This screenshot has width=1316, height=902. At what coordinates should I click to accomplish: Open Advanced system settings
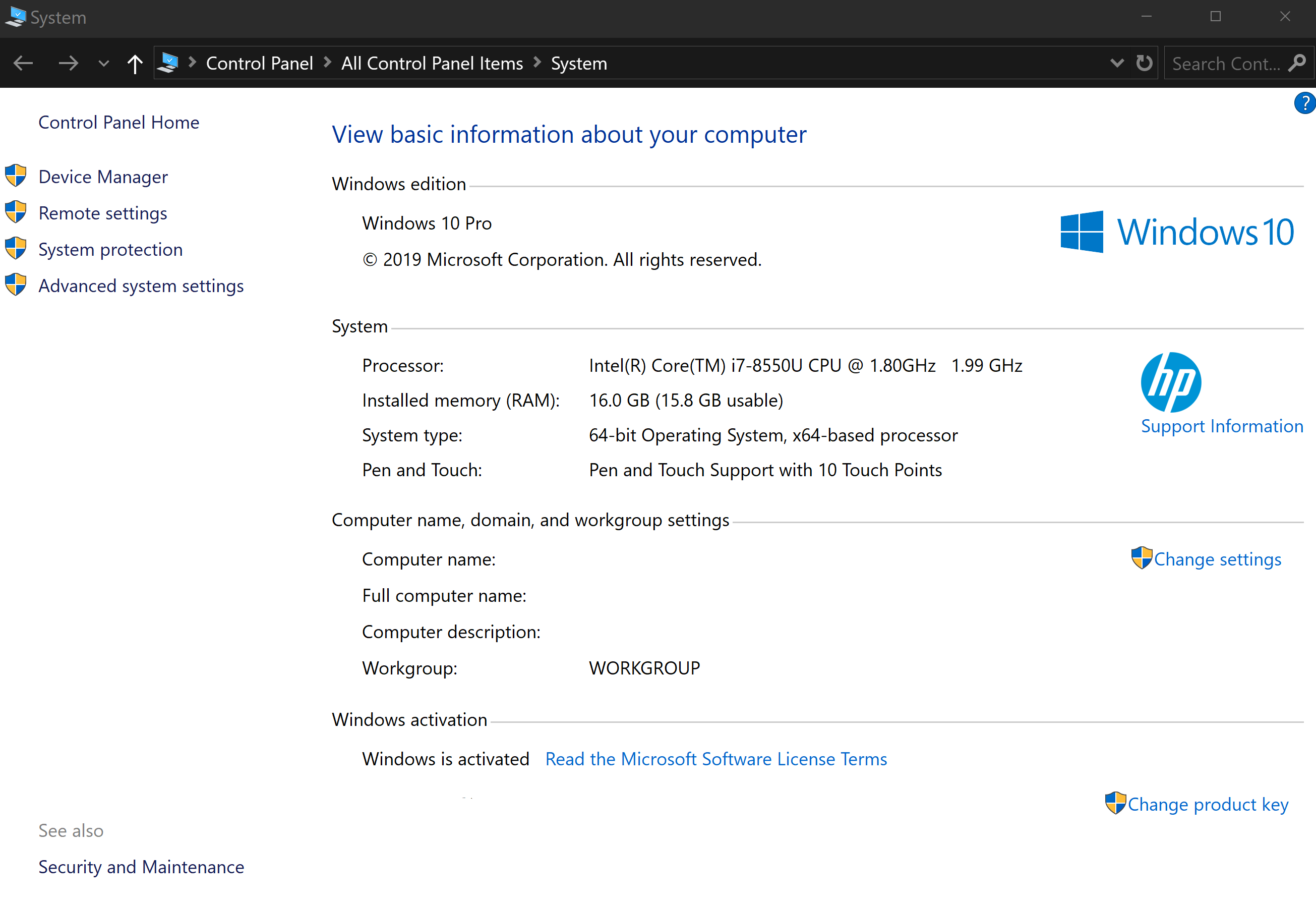click(141, 286)
